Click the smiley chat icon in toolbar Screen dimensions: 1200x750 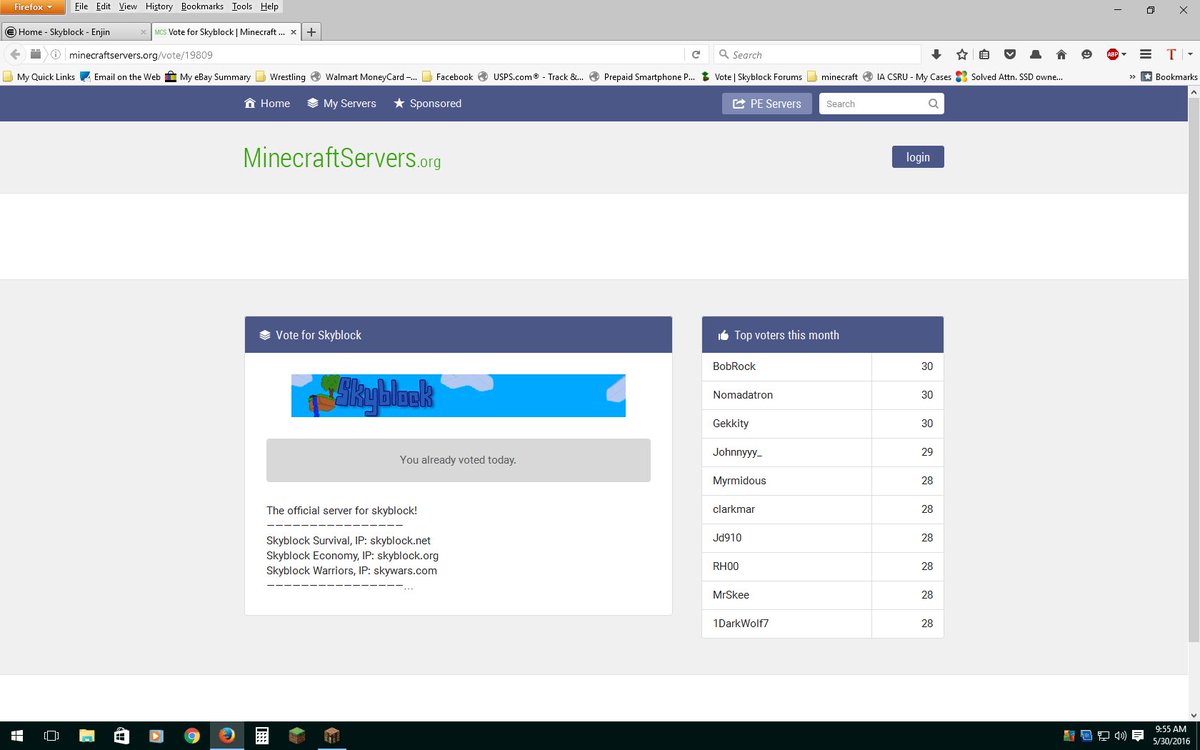(x=1087, y=54)
